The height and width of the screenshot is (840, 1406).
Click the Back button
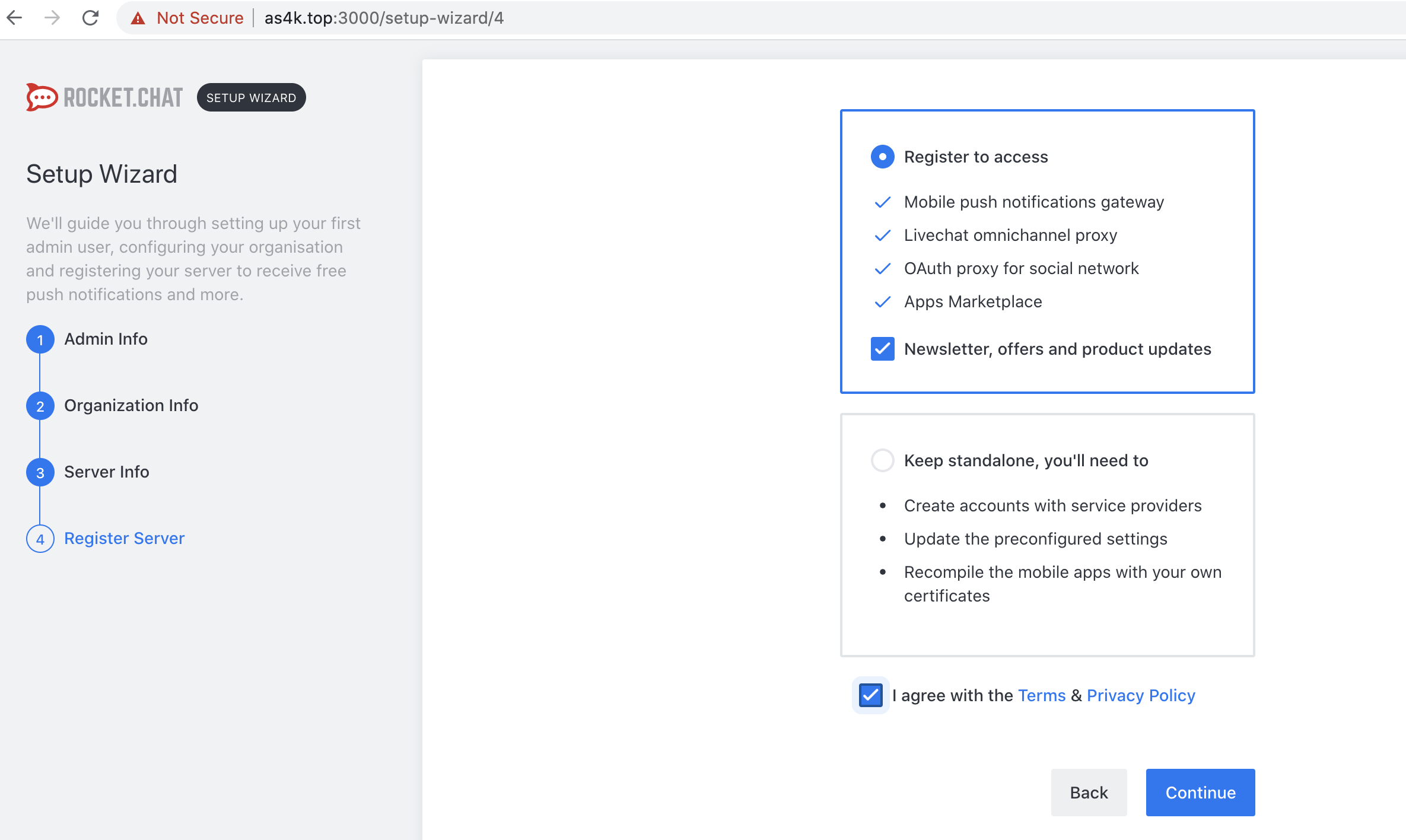coord(1089,793)
